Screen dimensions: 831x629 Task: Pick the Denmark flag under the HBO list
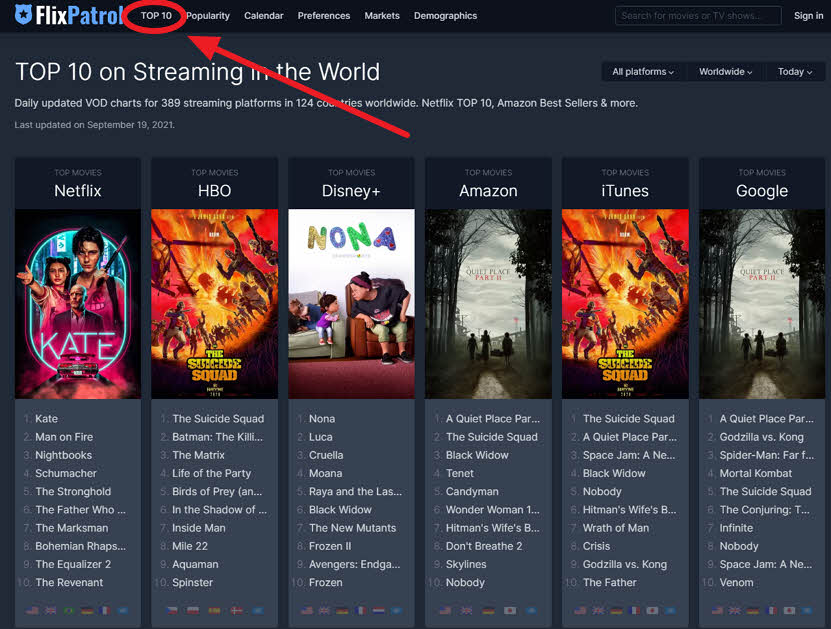tap(236, 610)
